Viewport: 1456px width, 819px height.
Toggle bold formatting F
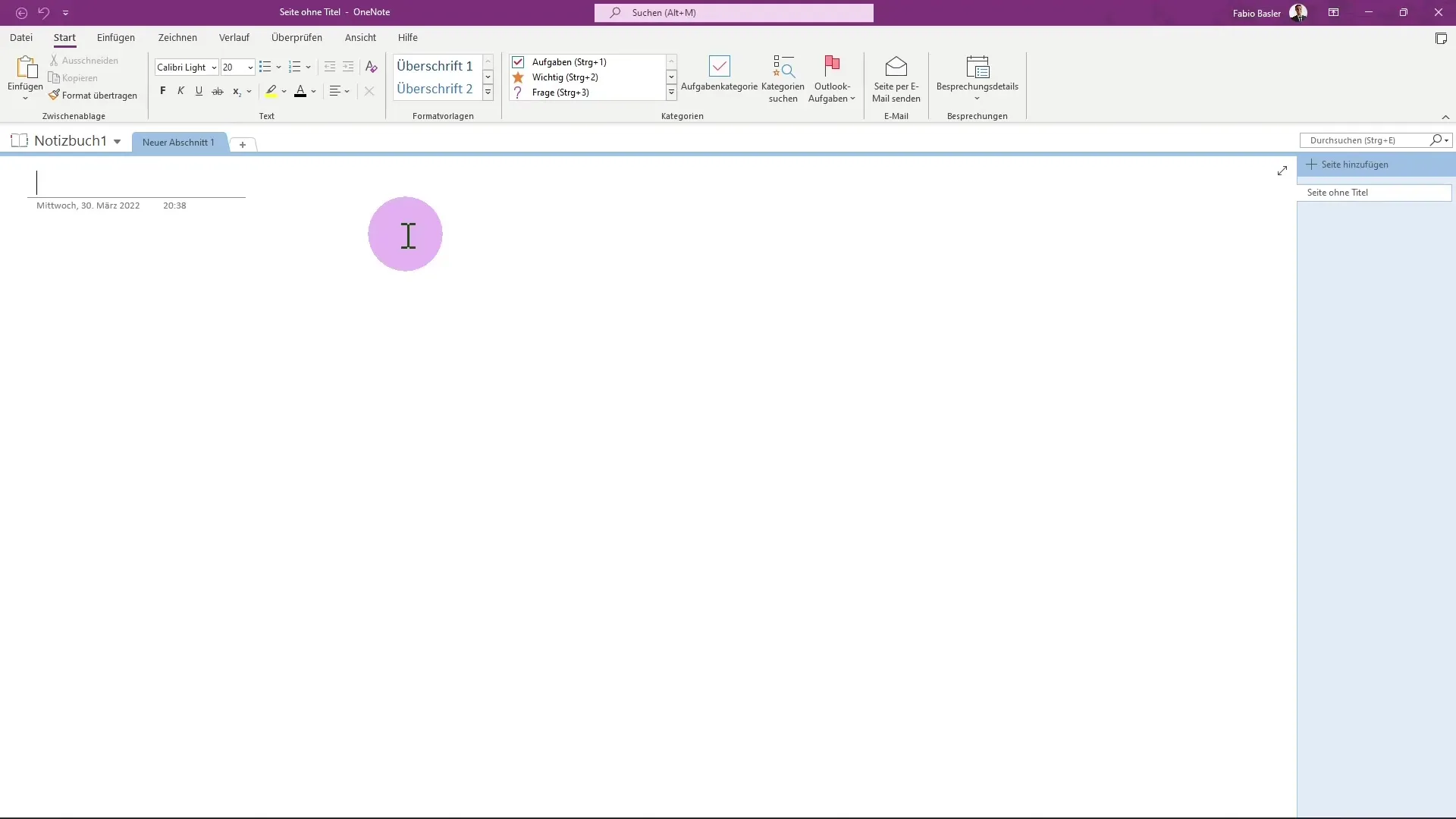[162, 91]
